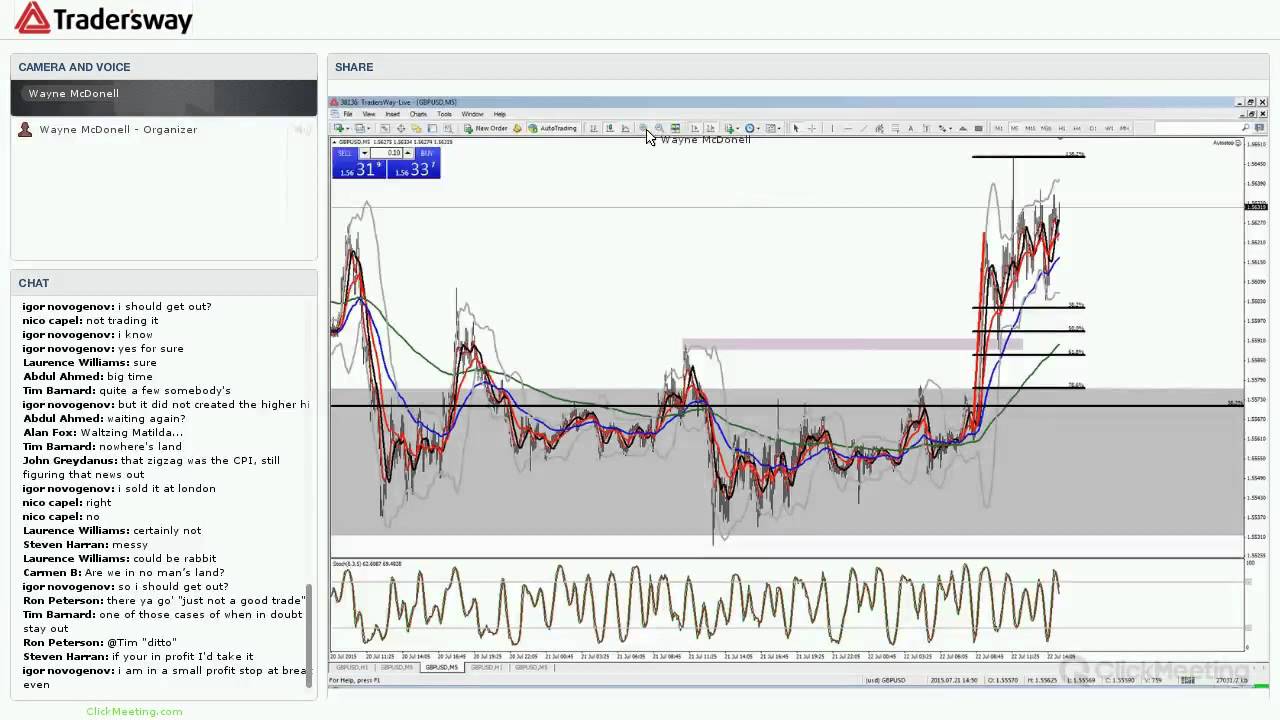Select the cursor arrow tool

[x=796, y=128]
